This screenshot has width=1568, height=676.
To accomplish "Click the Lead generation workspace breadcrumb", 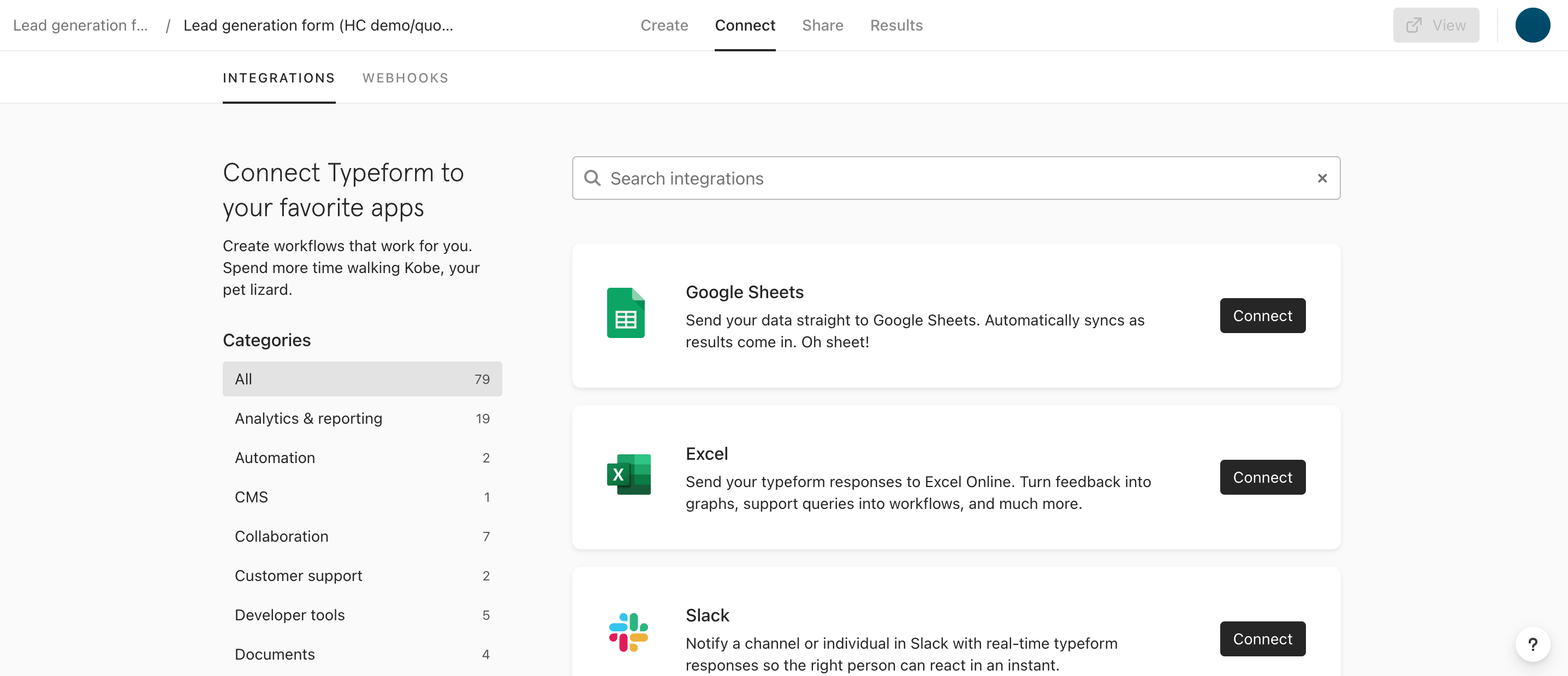I will 80,25.
